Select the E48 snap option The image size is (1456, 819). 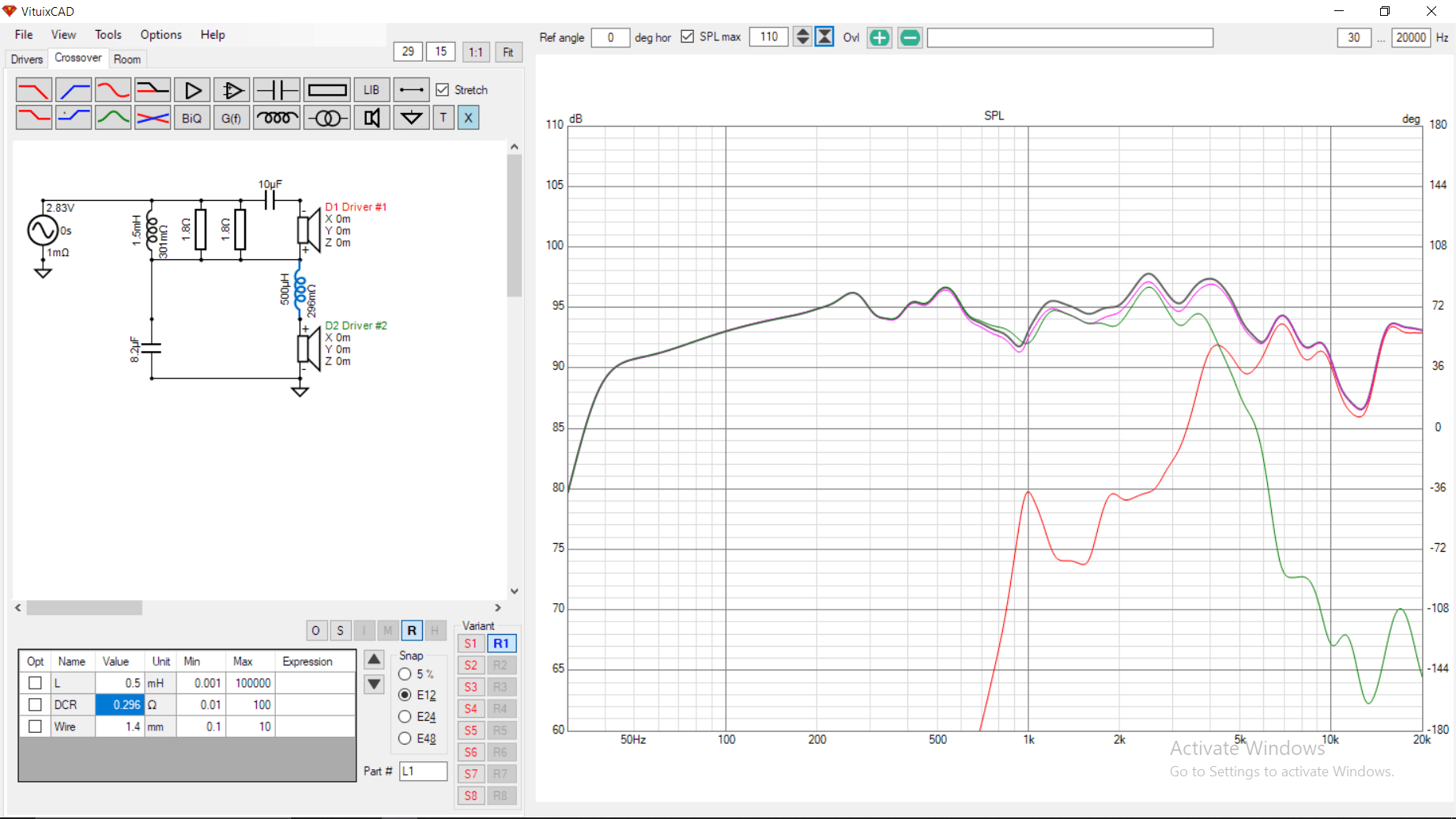[405, 738]
